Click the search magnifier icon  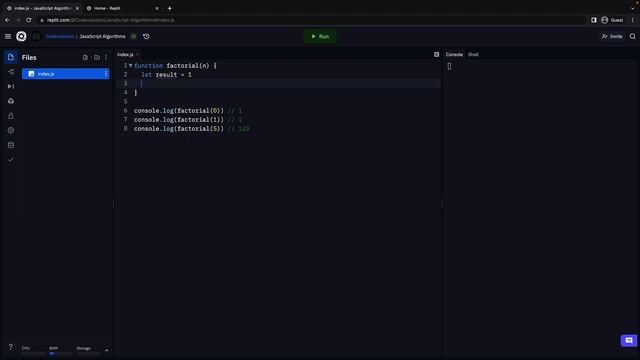coord(632,36)
